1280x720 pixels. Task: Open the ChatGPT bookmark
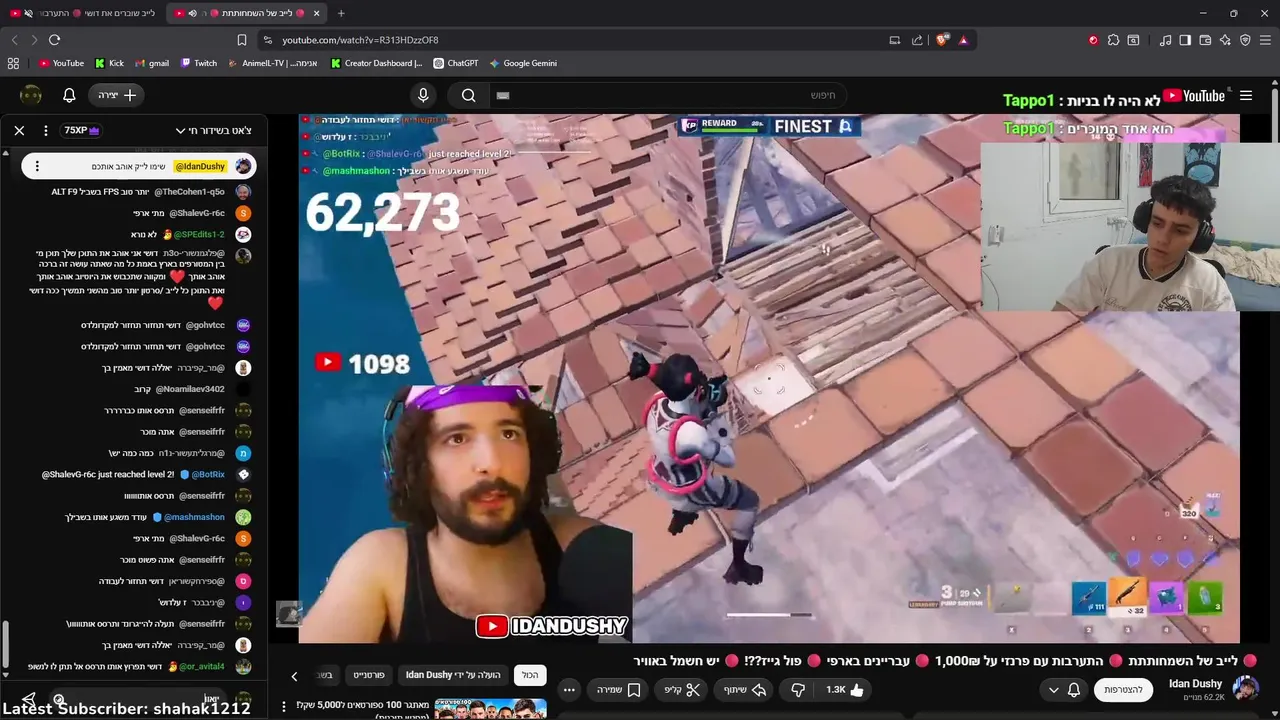click(x=455, y=63)
